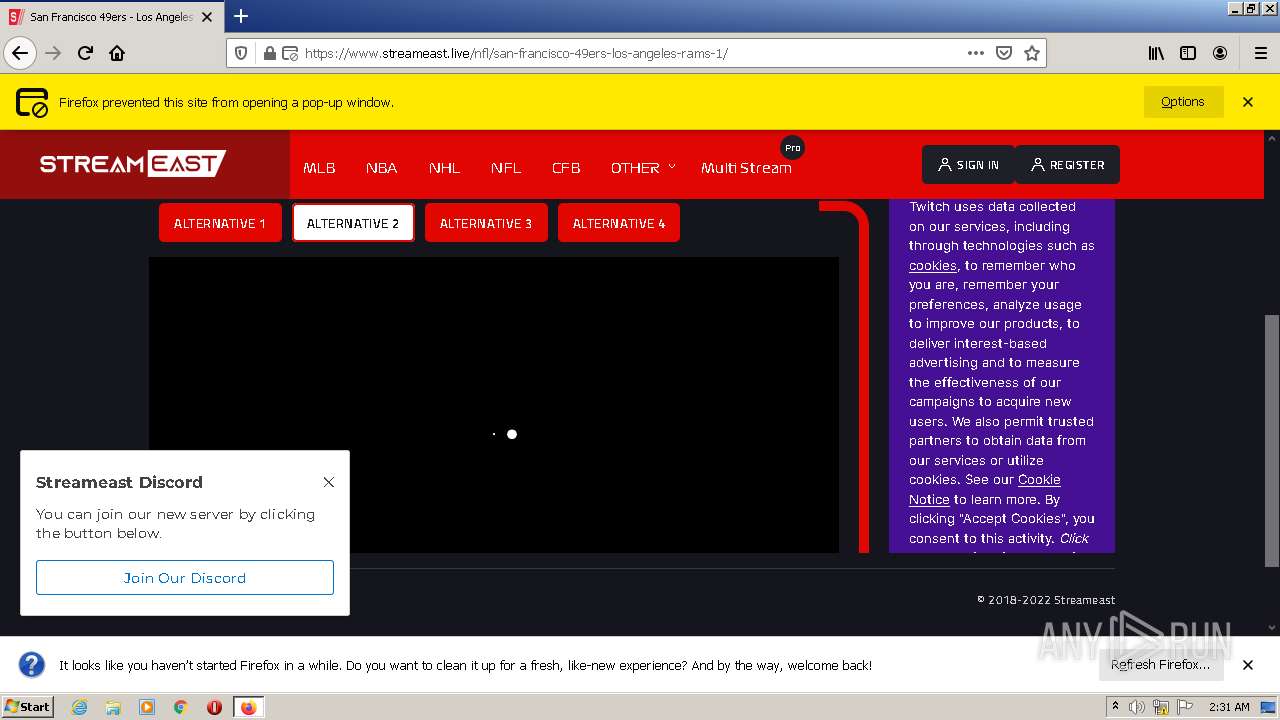Screen dimensions: 1280x720
Task: Select the Firefox taskbar button
Action: [249, 707]
